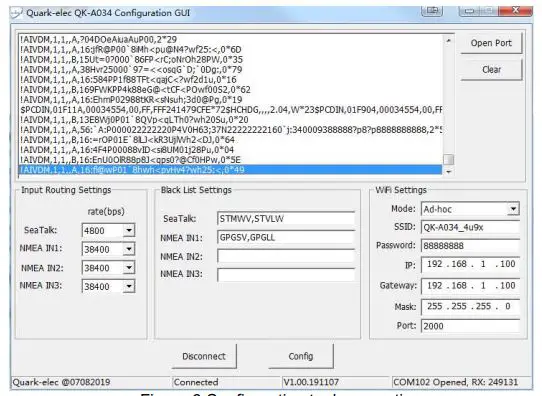The image size is (542, 396).
Task: Click the subnet Mask field
Action: tap(470, 307)
